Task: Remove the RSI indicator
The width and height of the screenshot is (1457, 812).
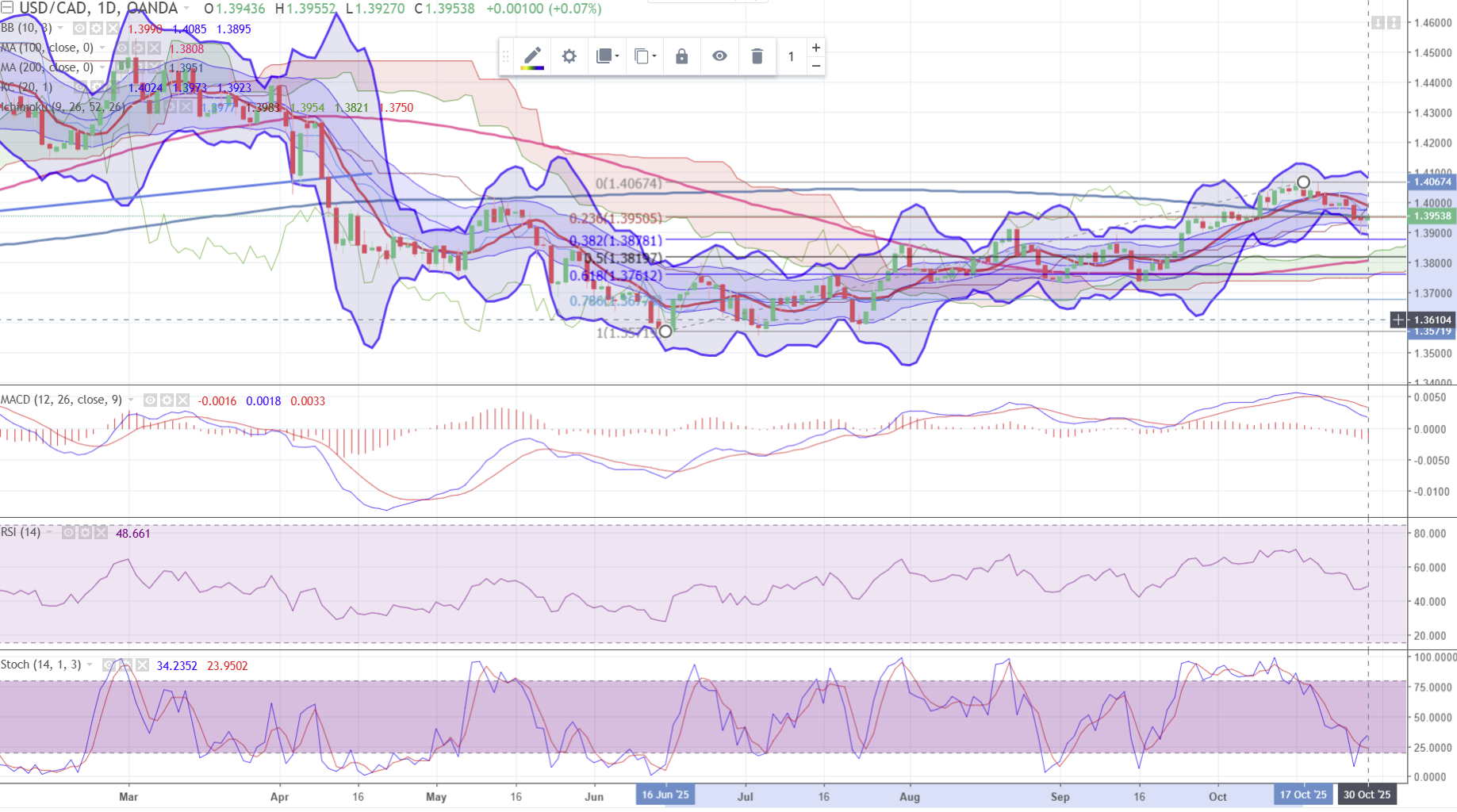Action: 101,533
